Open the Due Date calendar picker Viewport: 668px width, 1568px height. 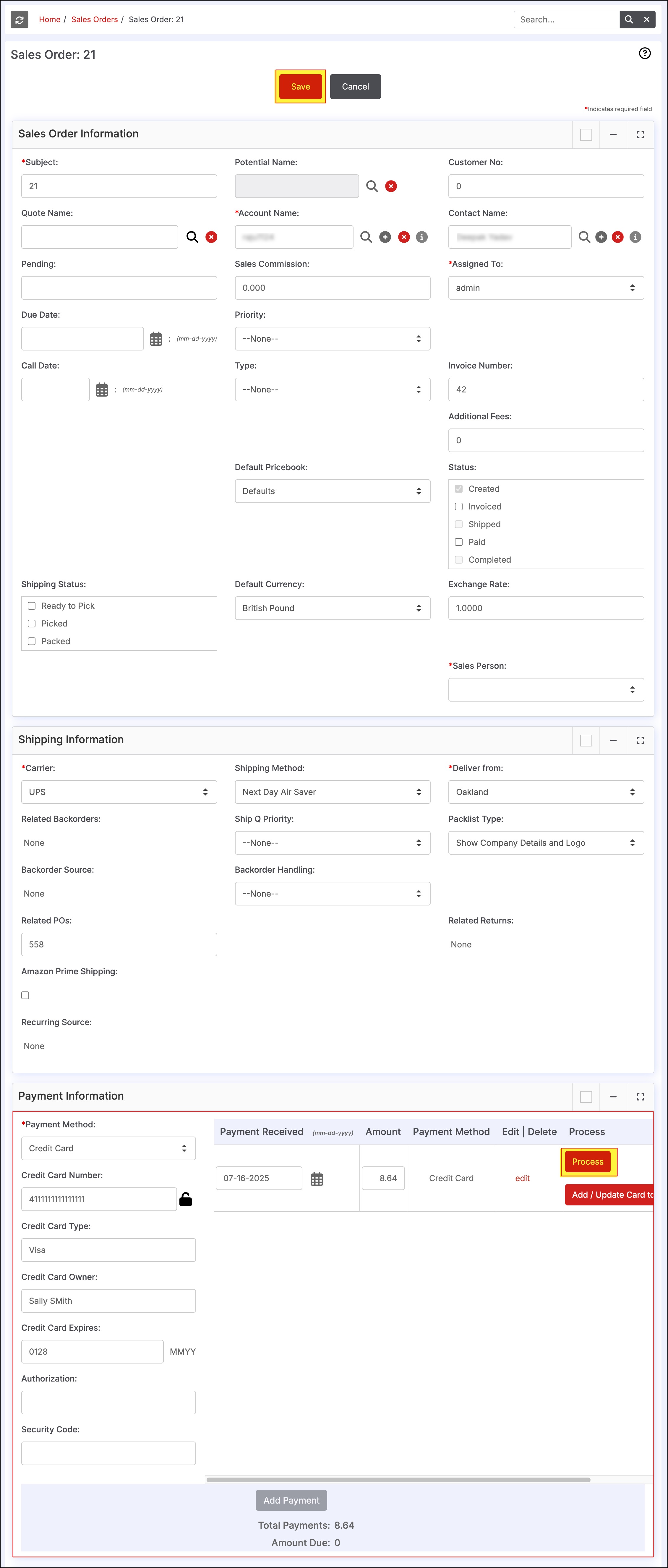click(x=156, y=339)
